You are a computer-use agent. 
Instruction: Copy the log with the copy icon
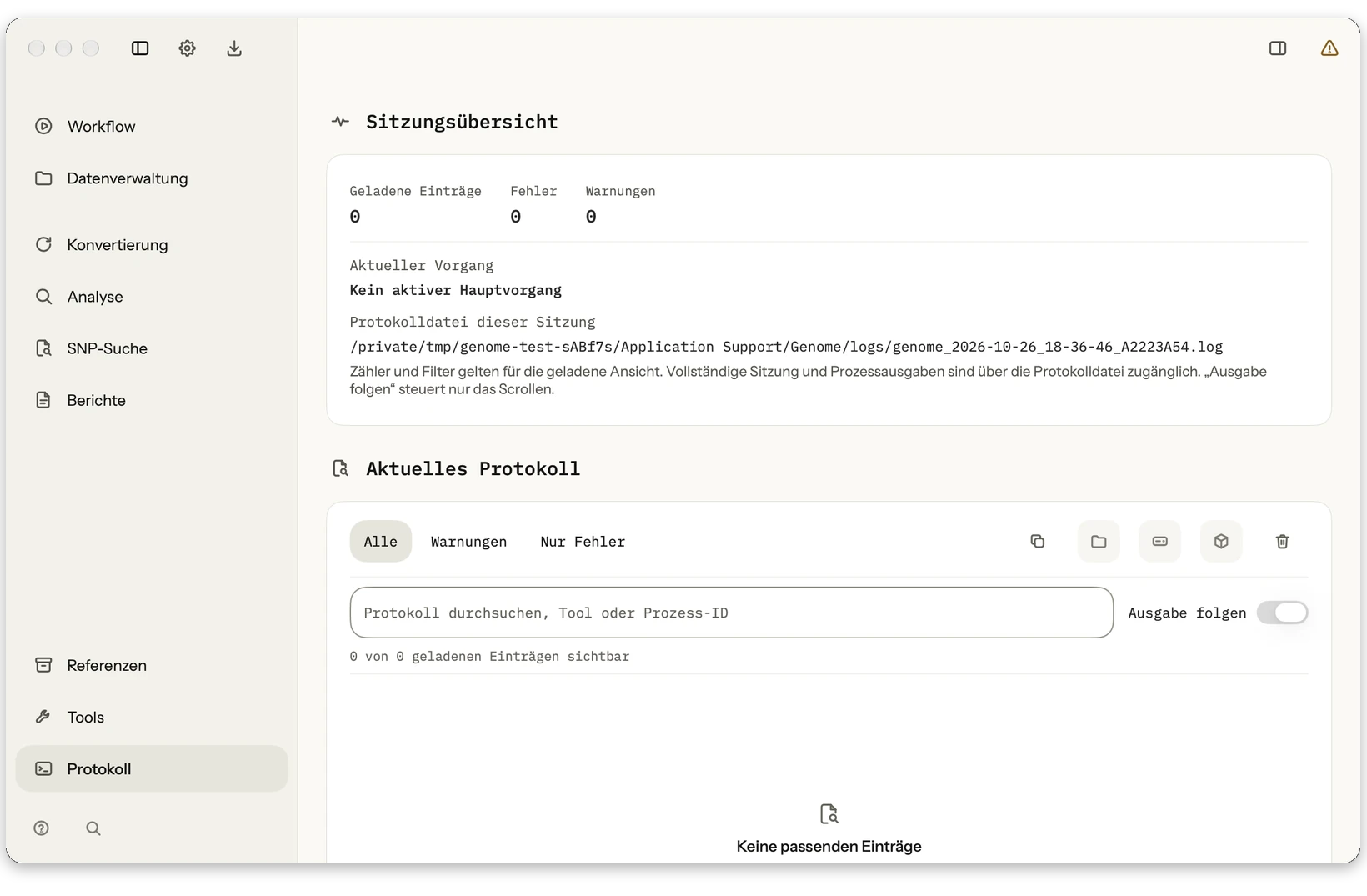[x=1038, y=542]
